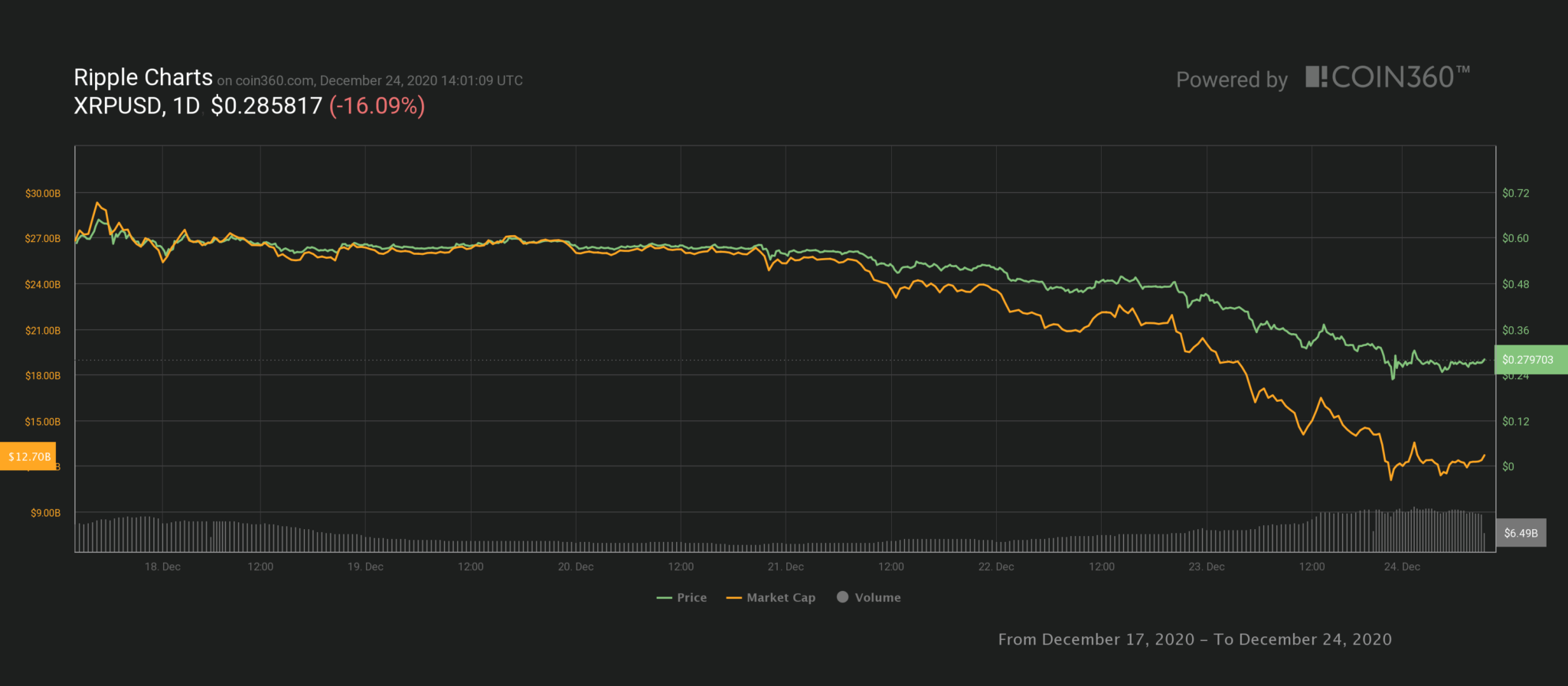Click the gray $6.49B volume tag
This screenshot has width=1568, height=686.
click(x=1521, y=533)
